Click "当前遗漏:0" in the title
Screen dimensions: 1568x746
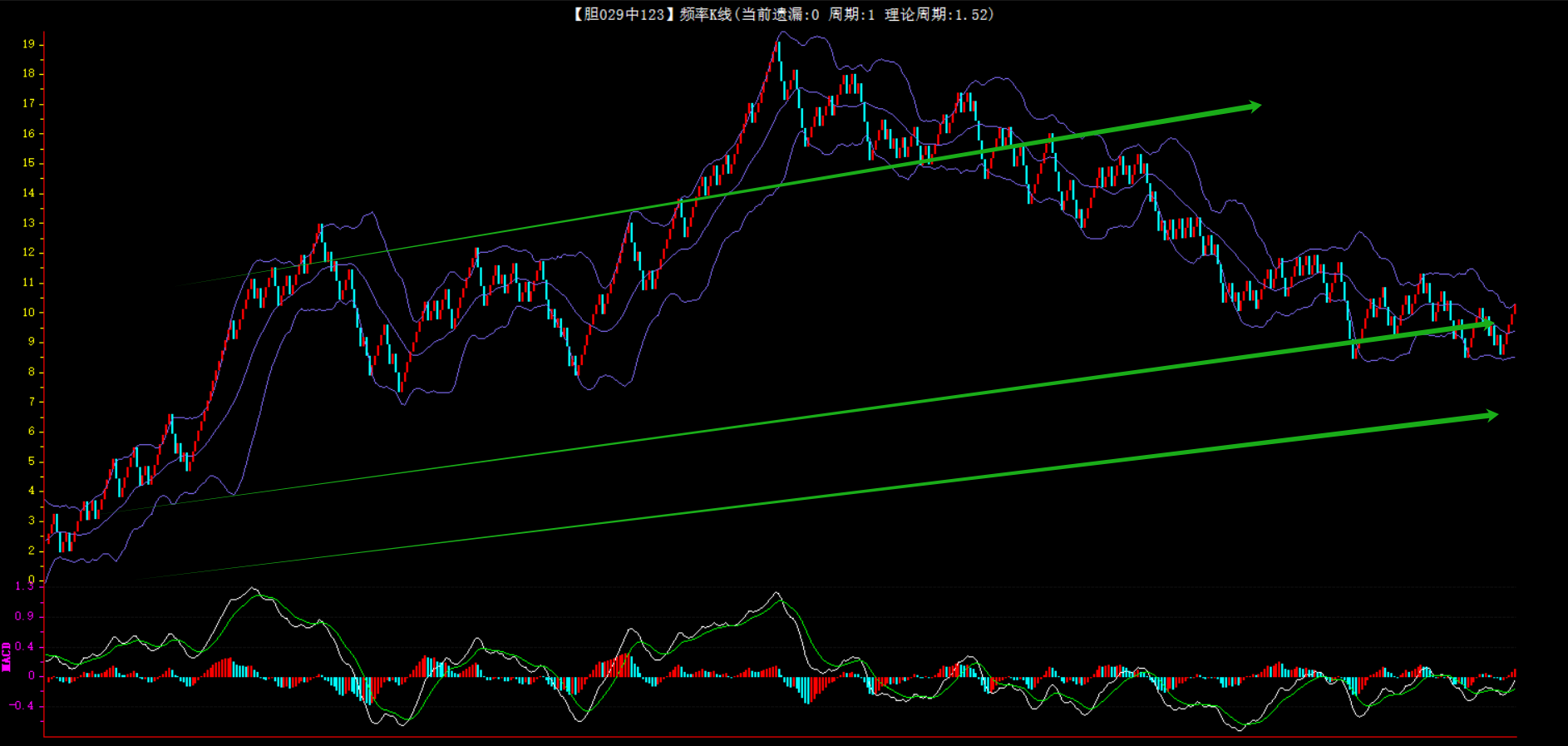[780, 14]
